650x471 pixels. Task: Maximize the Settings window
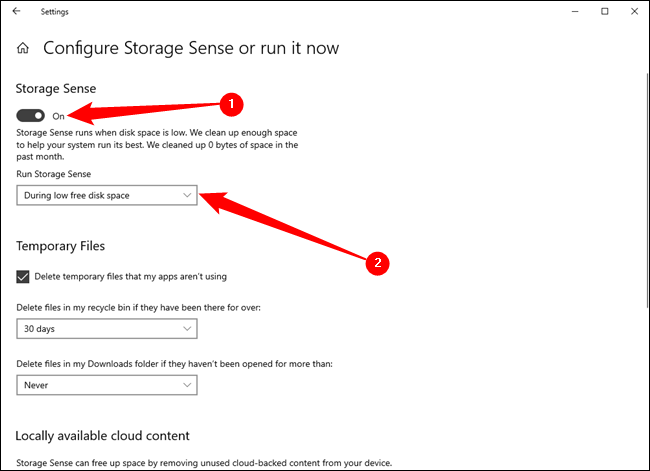pyautogui.click(x=605, y=11)
